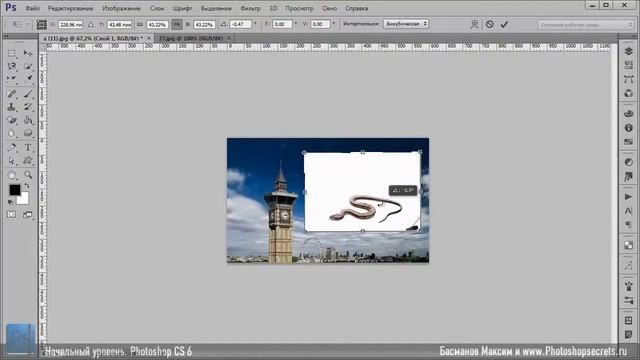The height and width of the screenshot is (360, 640).
Task: Open Layers panel from right dock
Action: [x=629, y=51]
